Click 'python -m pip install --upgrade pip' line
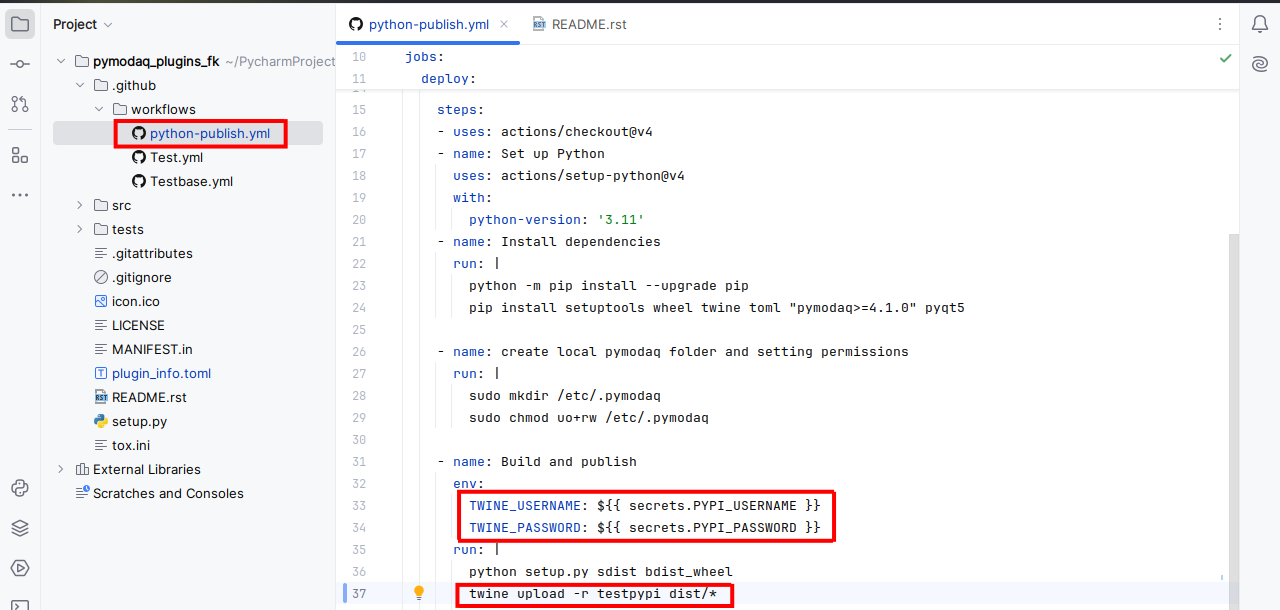This screenshot has height=610, width=1280. pyautogui.click(x=609, y=286)
